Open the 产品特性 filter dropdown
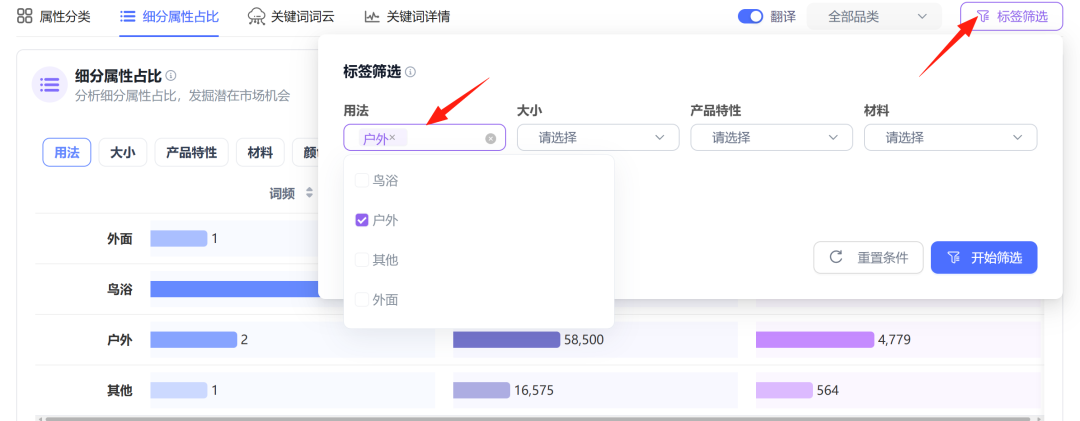 click(x=771, y=138)
